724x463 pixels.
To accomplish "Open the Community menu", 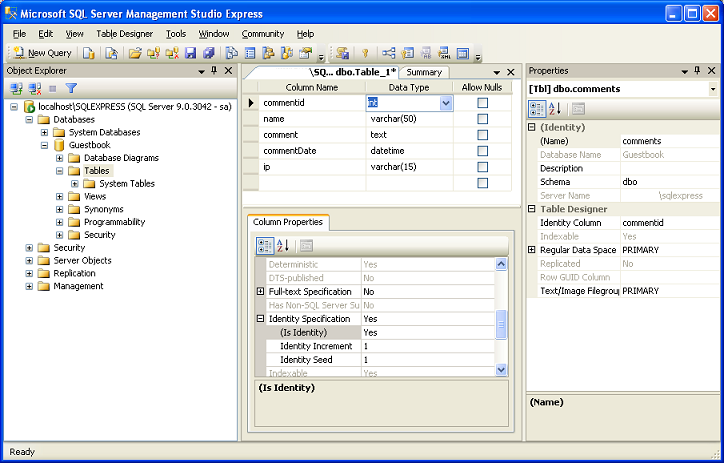I will pos(263,34).
